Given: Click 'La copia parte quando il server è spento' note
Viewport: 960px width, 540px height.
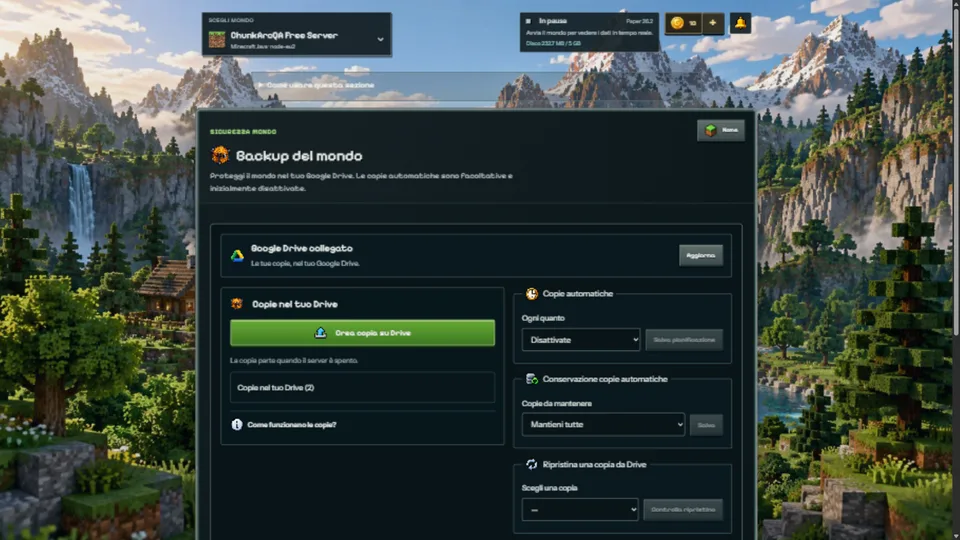Looking at the screenshot, I should 294,360.
